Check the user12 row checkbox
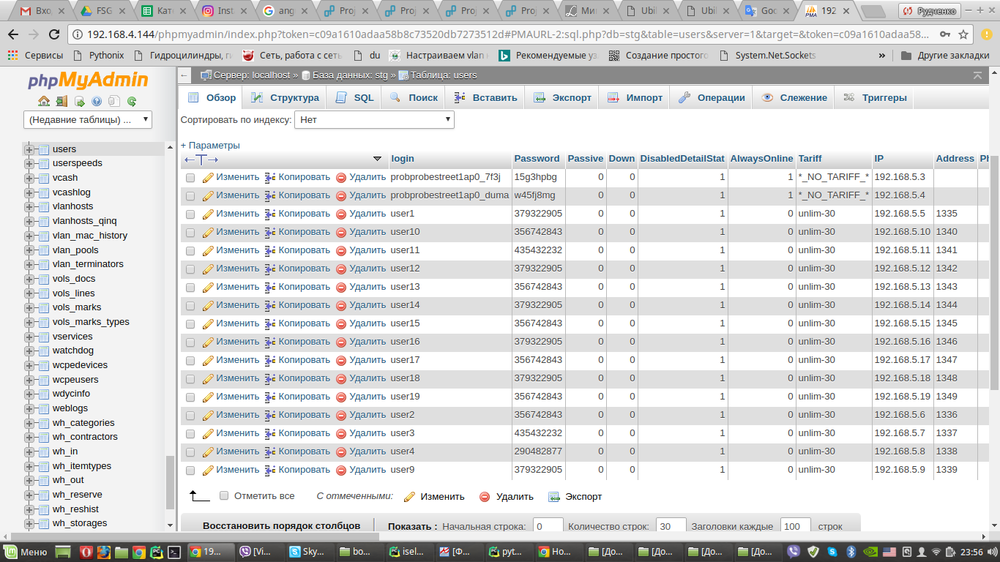The image size is (1000, 562). tap(190, 269)
